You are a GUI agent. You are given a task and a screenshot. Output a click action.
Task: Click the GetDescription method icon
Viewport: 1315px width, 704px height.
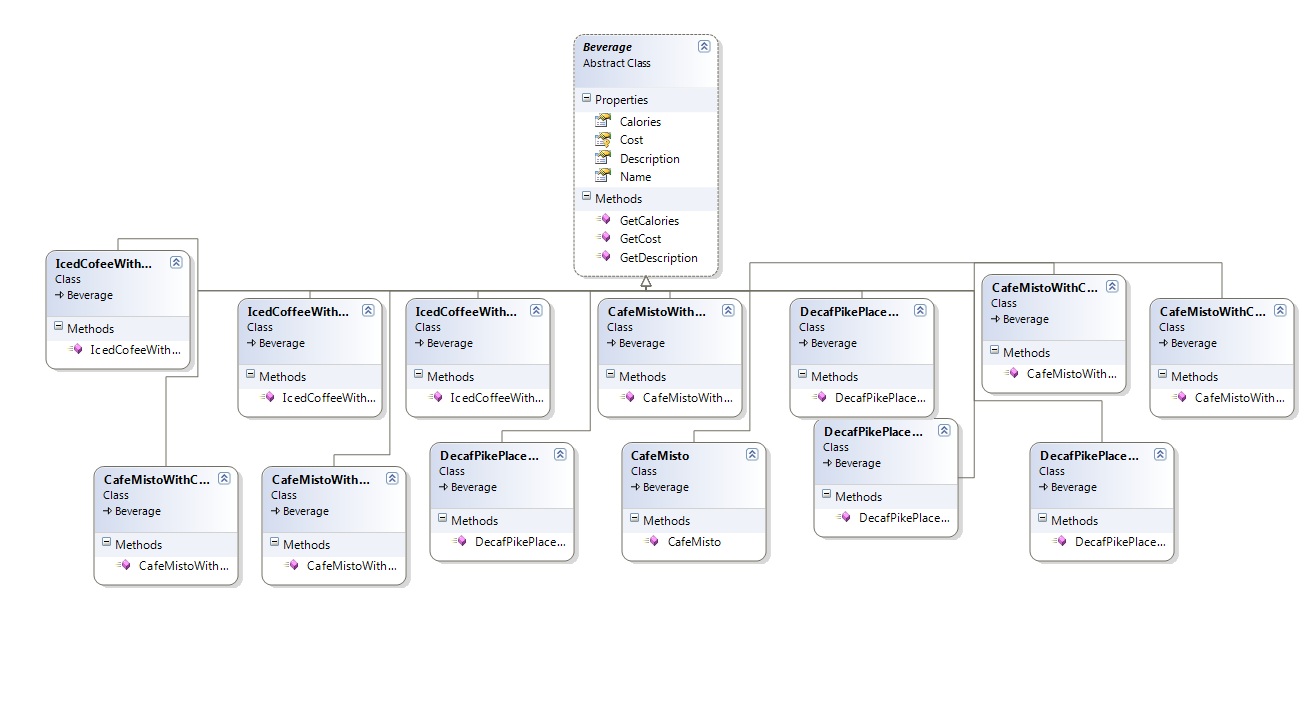(603, 257)
